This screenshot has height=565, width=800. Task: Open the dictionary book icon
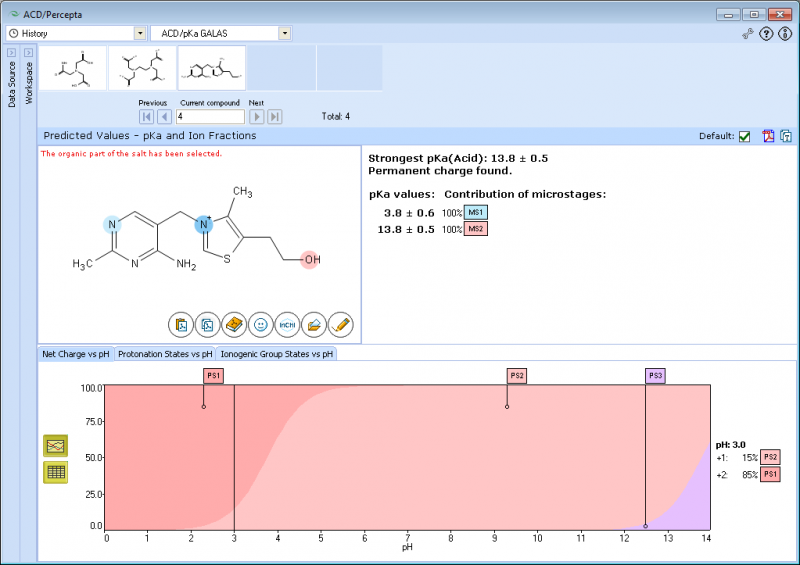(x=234, y=325)
